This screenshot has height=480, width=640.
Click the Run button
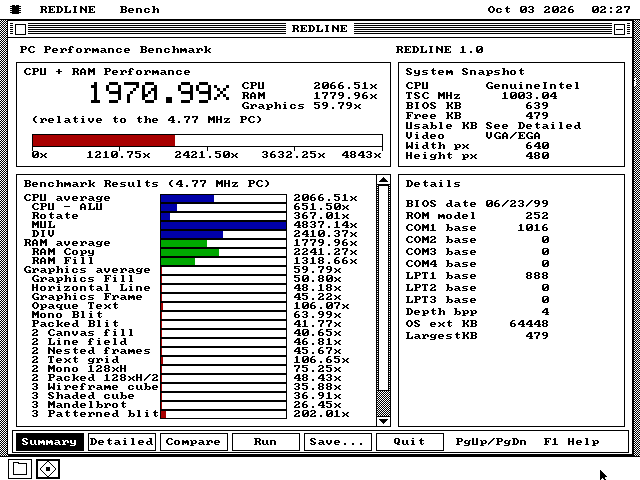(265, 442)
